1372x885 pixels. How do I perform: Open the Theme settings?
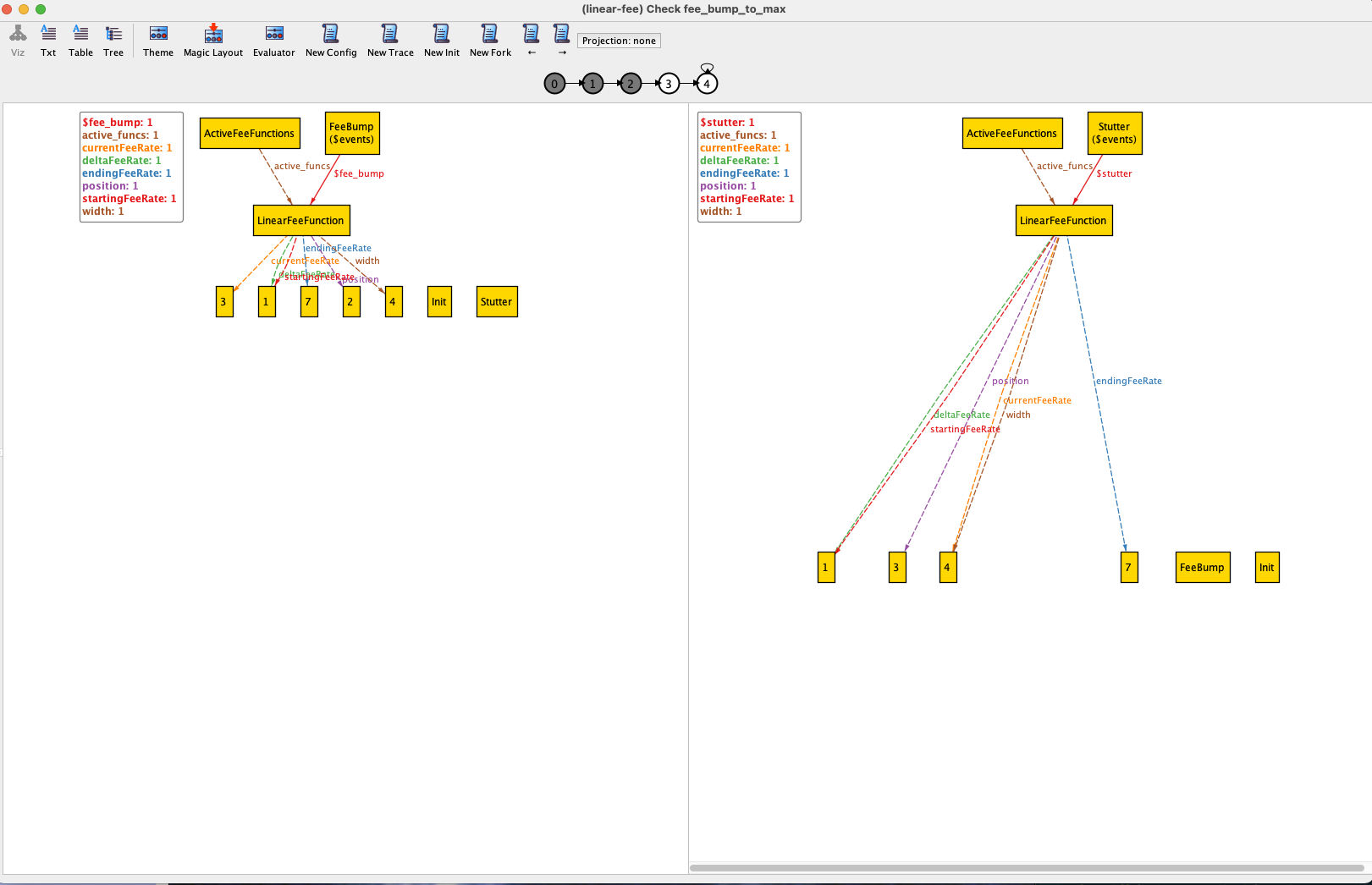[x=158, y=40]
